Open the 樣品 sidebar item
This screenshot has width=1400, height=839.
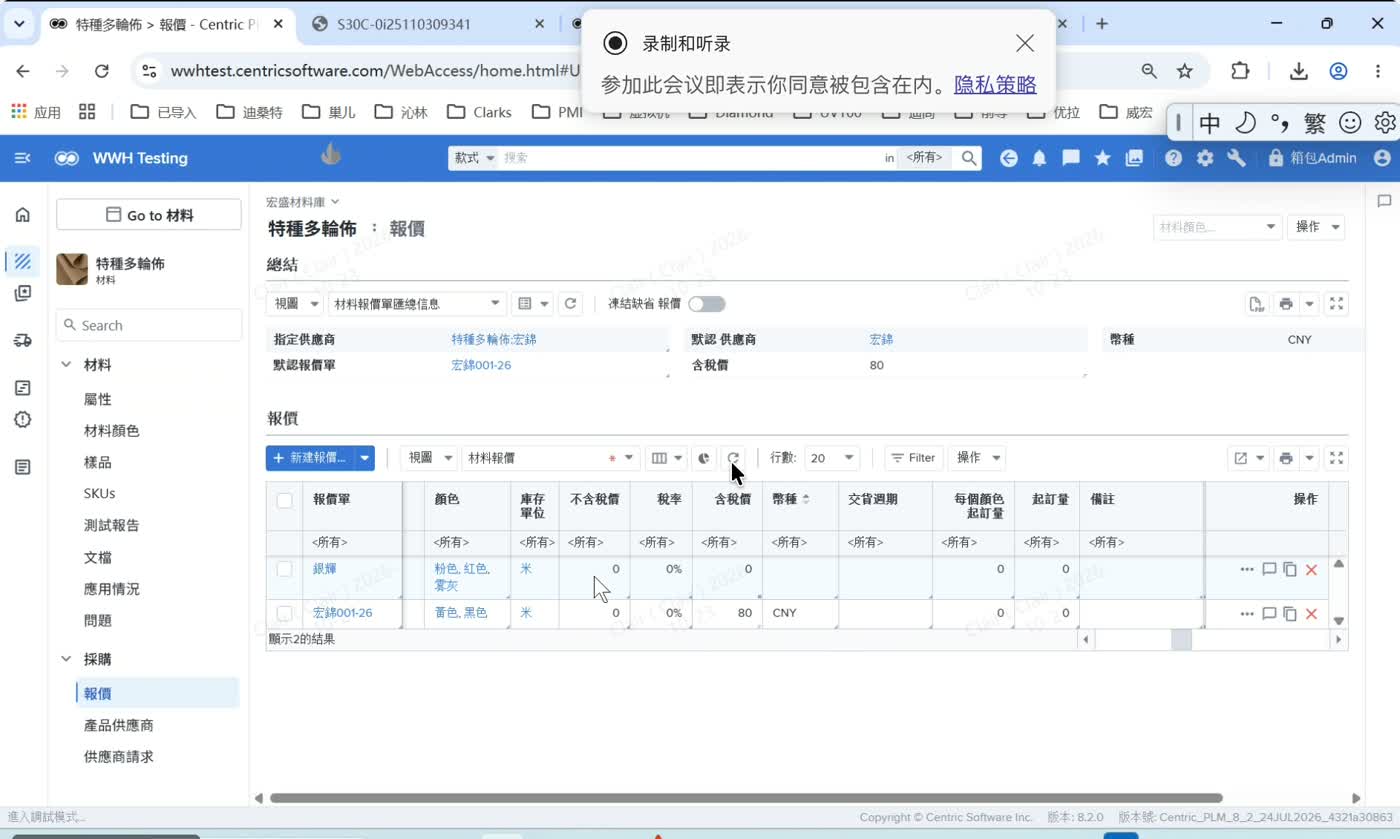[98, 463]
